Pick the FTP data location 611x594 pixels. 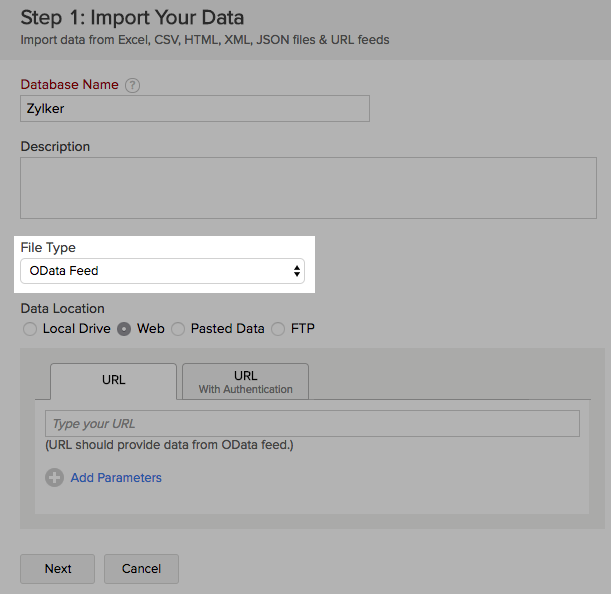278,329
